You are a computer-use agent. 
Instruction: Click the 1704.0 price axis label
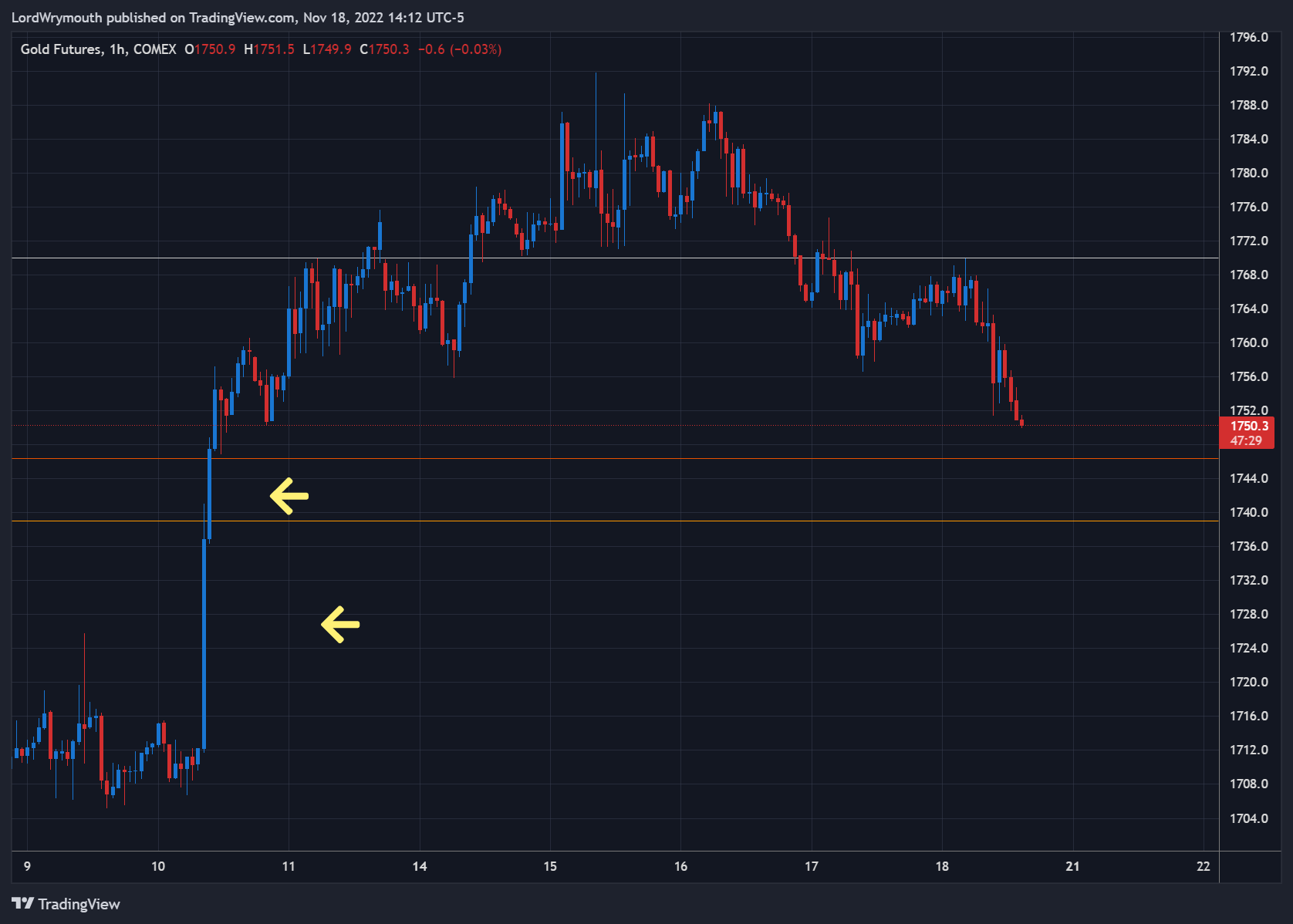[1248, 818]
